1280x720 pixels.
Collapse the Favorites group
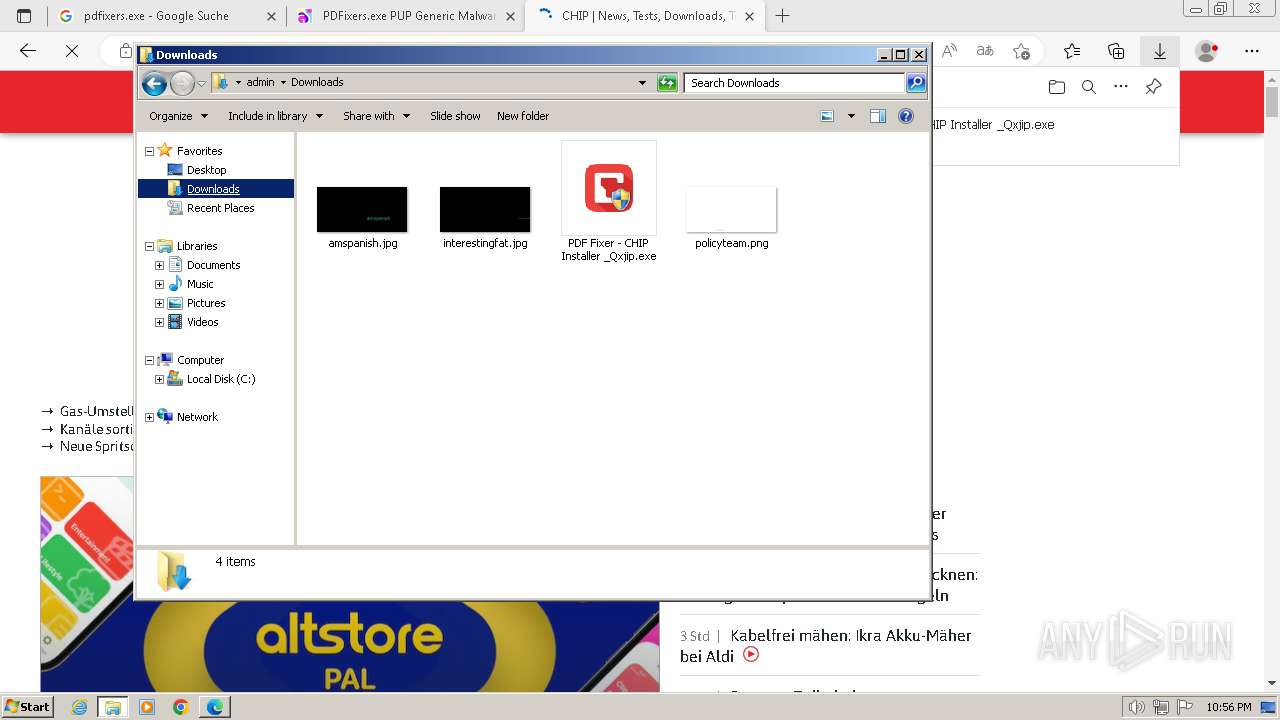point(150,151)
